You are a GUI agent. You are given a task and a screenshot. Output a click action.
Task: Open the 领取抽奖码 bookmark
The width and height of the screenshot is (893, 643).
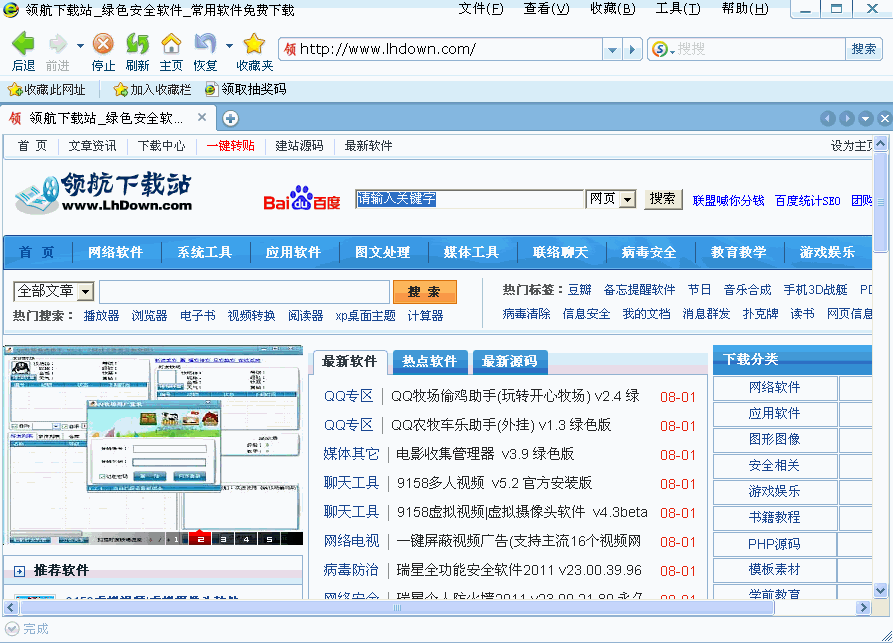coord(245,89)
